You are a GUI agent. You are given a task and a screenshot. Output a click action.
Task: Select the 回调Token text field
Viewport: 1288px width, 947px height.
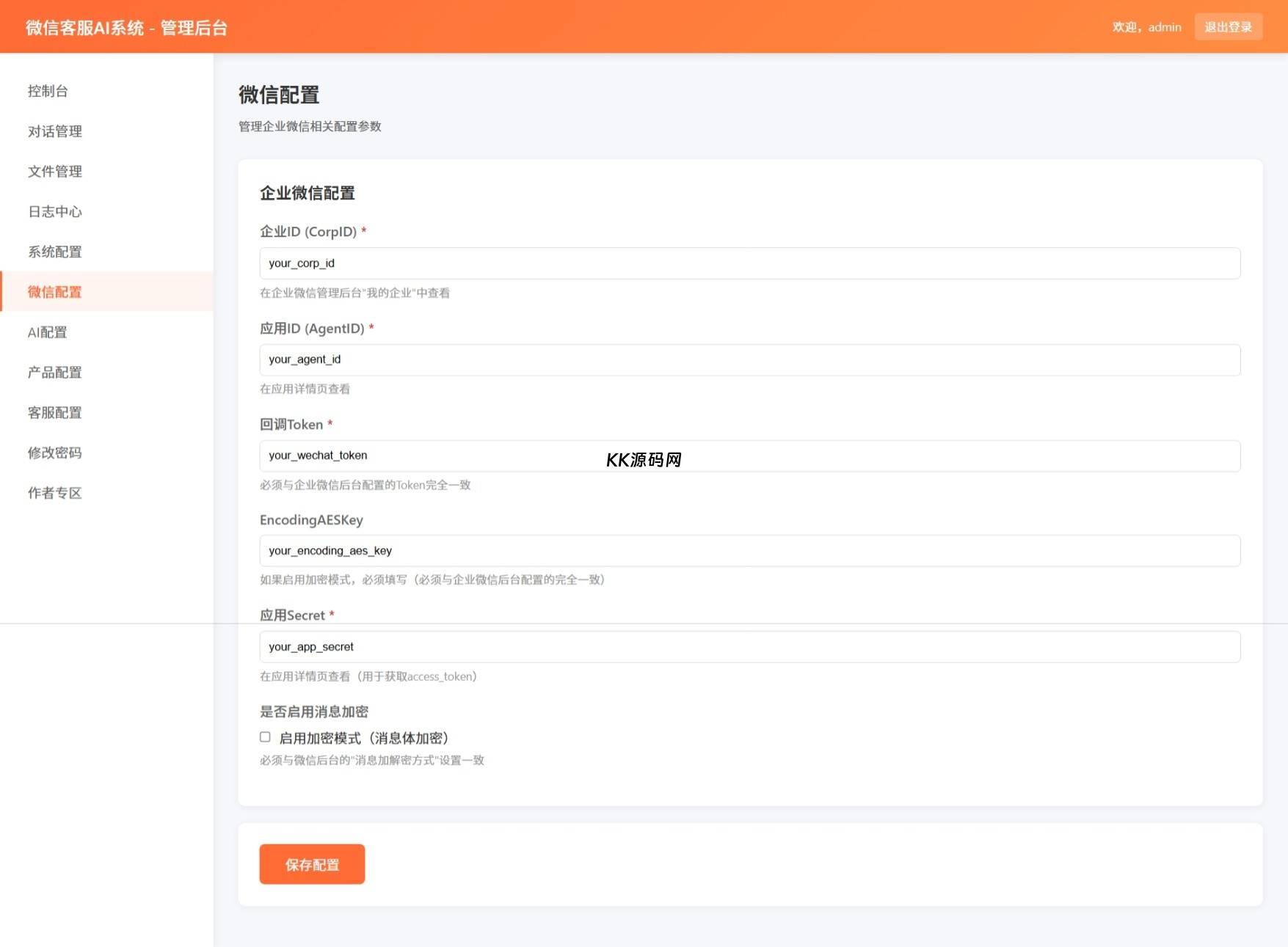coord(749,456)
